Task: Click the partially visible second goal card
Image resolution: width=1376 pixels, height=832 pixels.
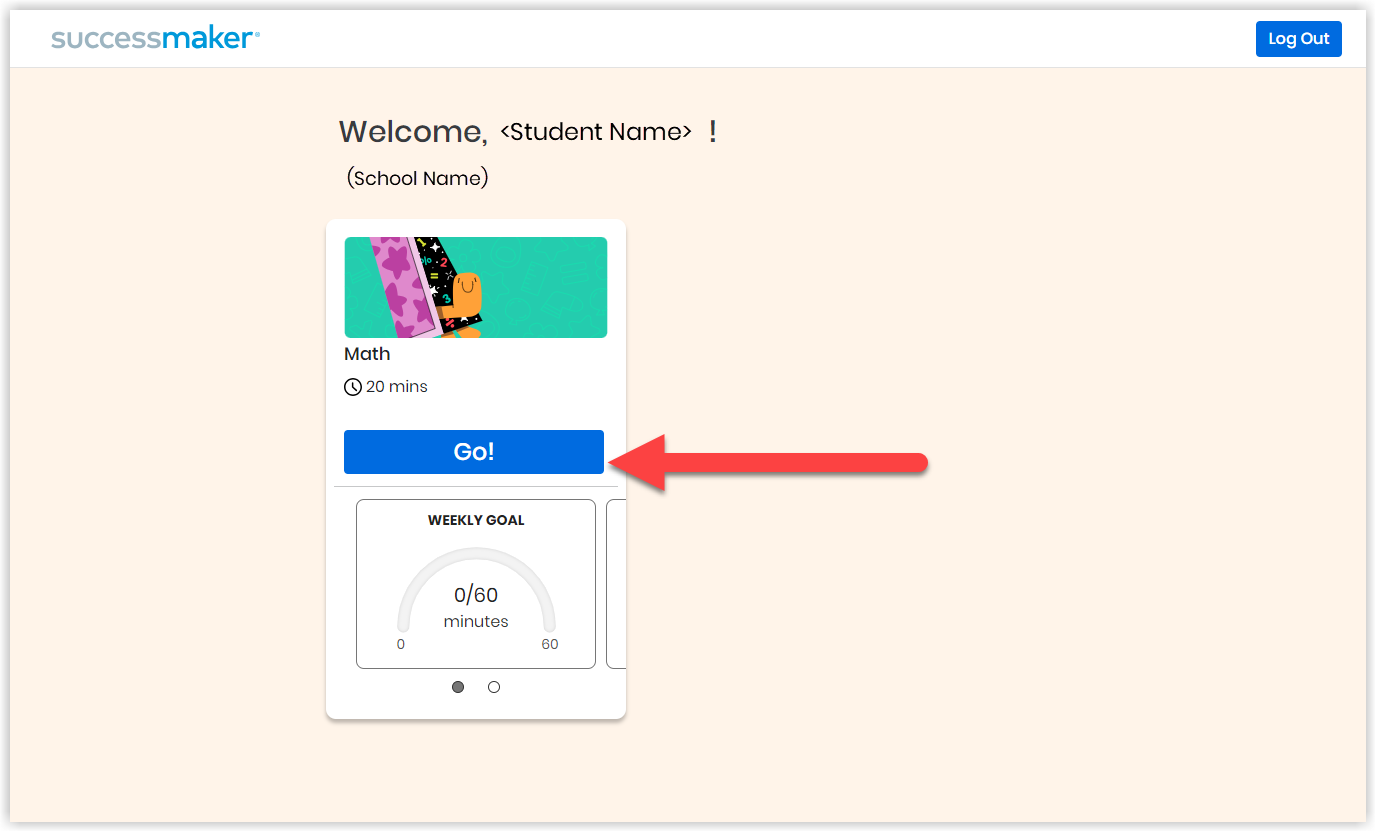Action: (618, 583)
